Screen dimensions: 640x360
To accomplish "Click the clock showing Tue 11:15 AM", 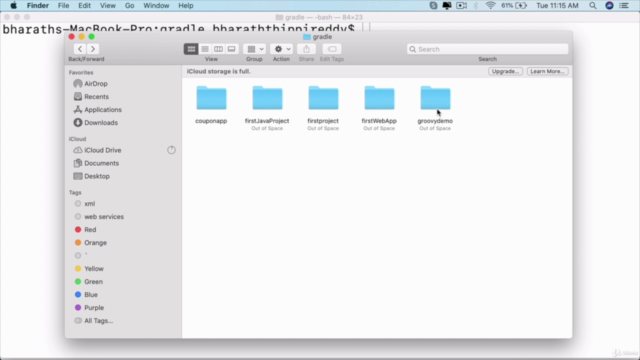I will 558,6.
